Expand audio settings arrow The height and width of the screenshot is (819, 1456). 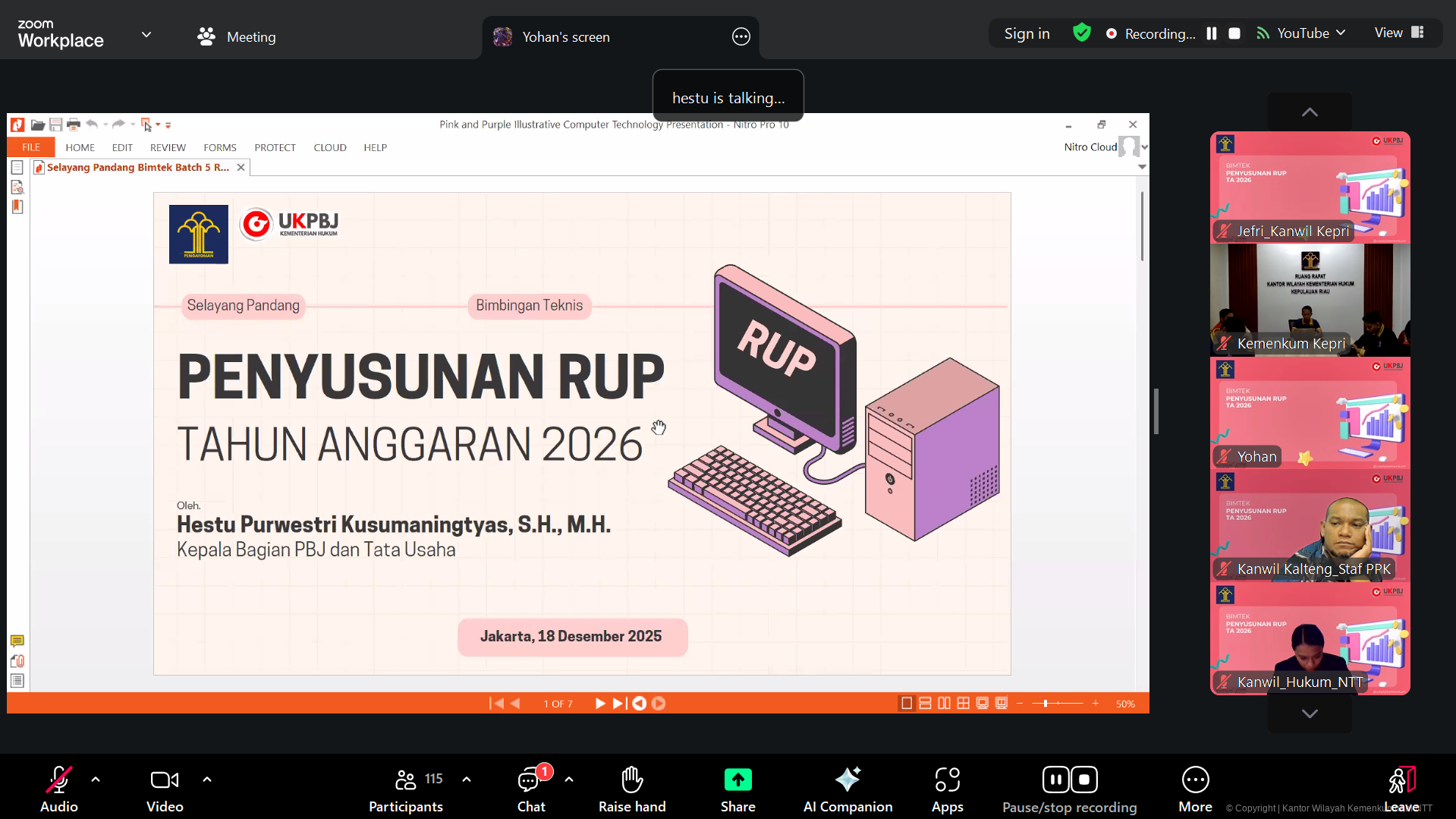click(x=96, y=779)
